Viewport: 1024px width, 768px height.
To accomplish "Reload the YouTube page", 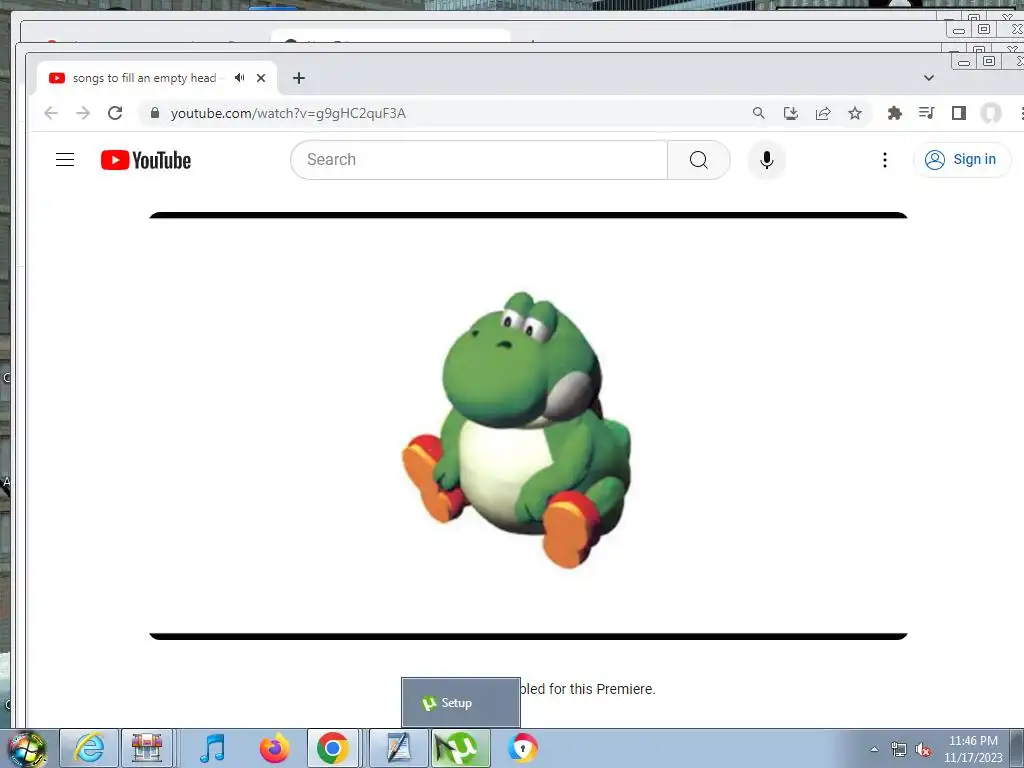I will [x=115, y=113].
